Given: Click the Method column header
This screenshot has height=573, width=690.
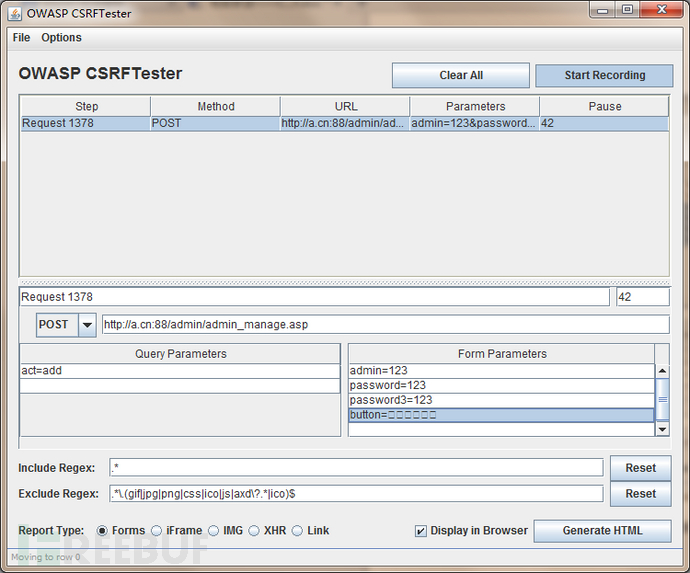Looking at the screenshot, I should (216, 107).
